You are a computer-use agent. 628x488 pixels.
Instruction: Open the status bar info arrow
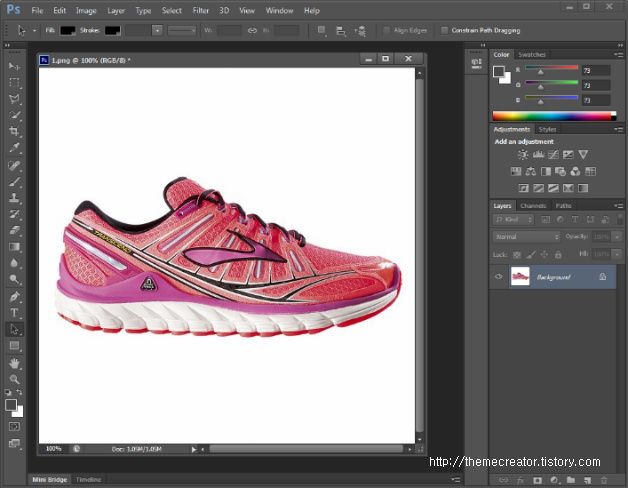[193, 450]
